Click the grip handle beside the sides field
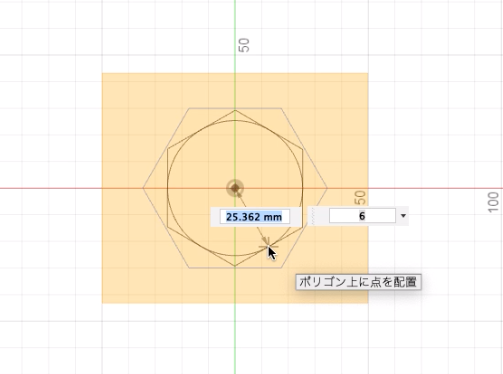 tap(313, 216)
